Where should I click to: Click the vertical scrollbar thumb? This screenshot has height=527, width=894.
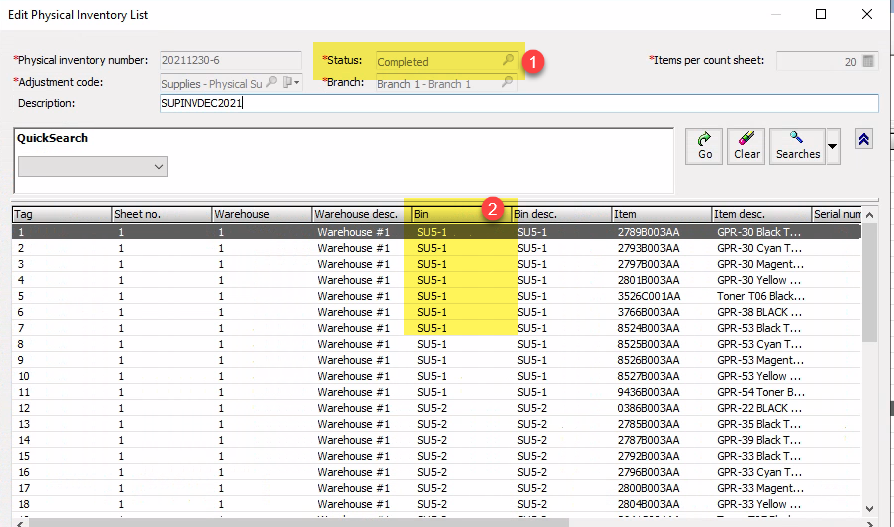[869, 282]
